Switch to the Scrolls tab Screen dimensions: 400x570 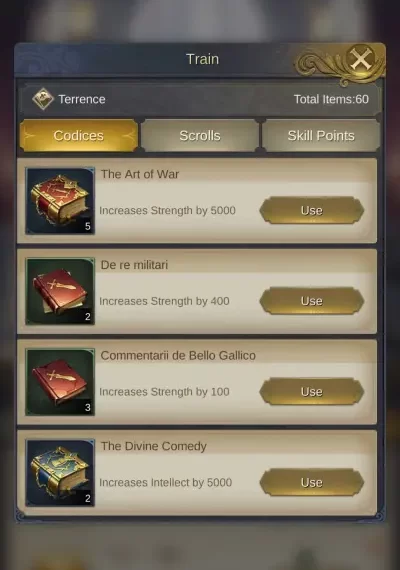[x=200, y=136]
